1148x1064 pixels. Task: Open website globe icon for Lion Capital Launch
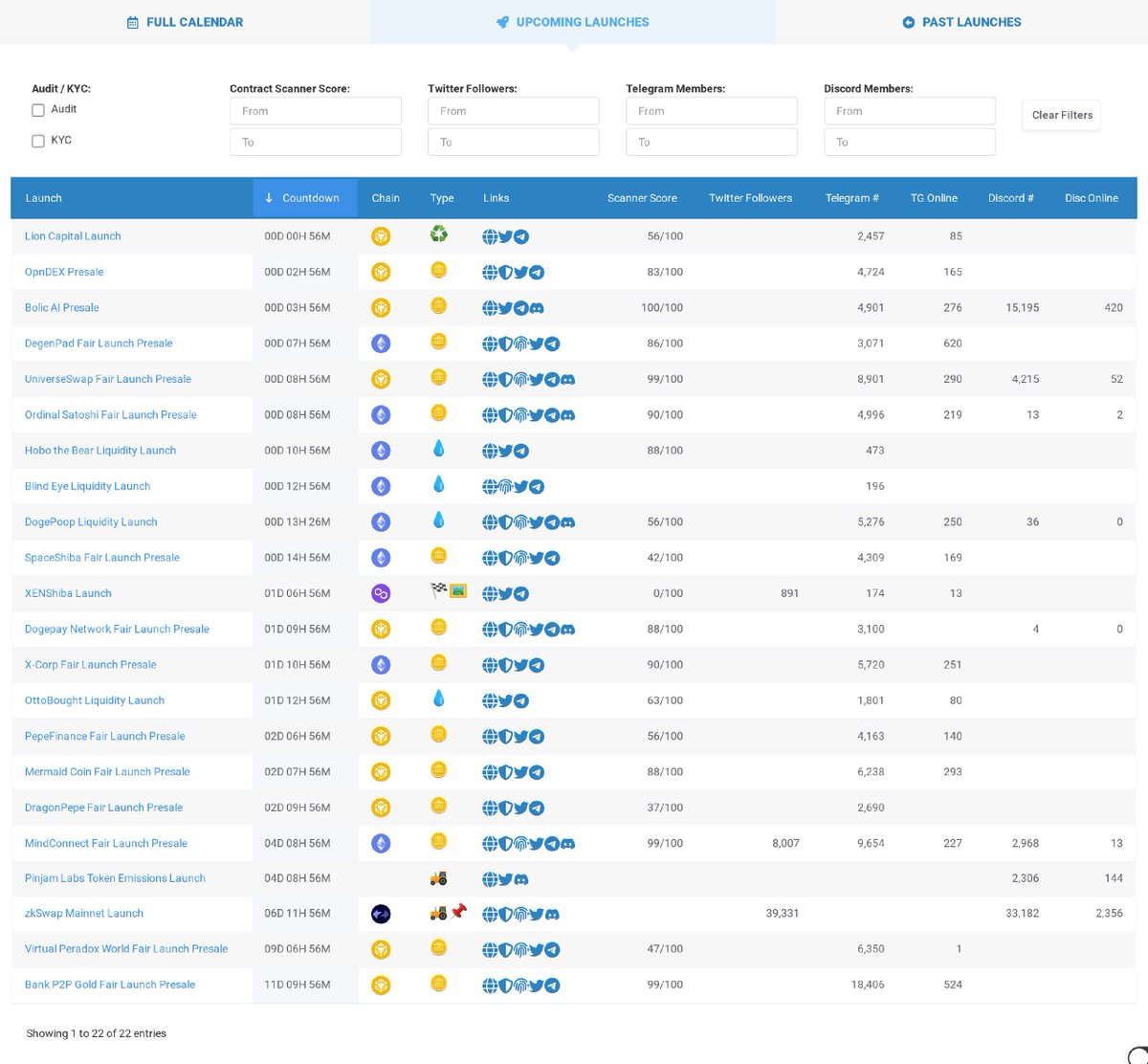coord(490,236)
